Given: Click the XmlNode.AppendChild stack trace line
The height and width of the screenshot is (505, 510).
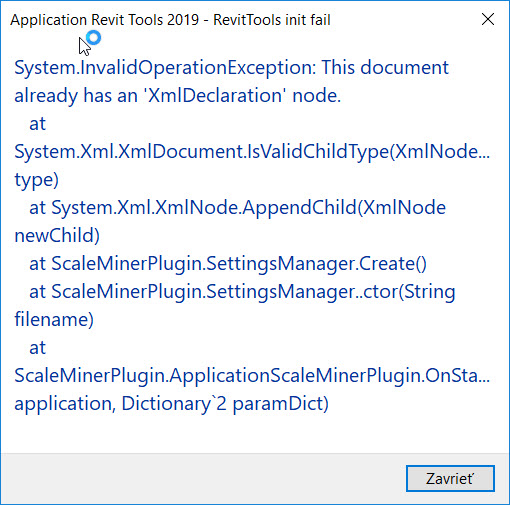Looking at the screenshot, I should (x=237, y=208).
